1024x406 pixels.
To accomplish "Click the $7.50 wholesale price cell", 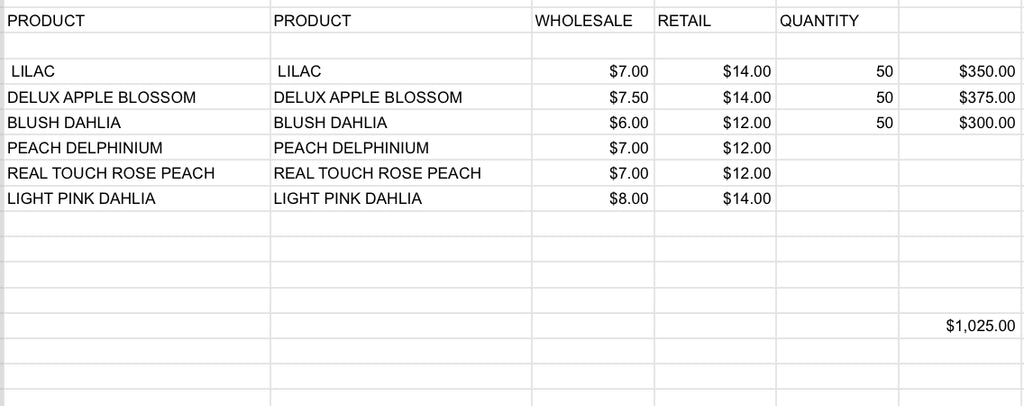I will click(x=591, y=98).
